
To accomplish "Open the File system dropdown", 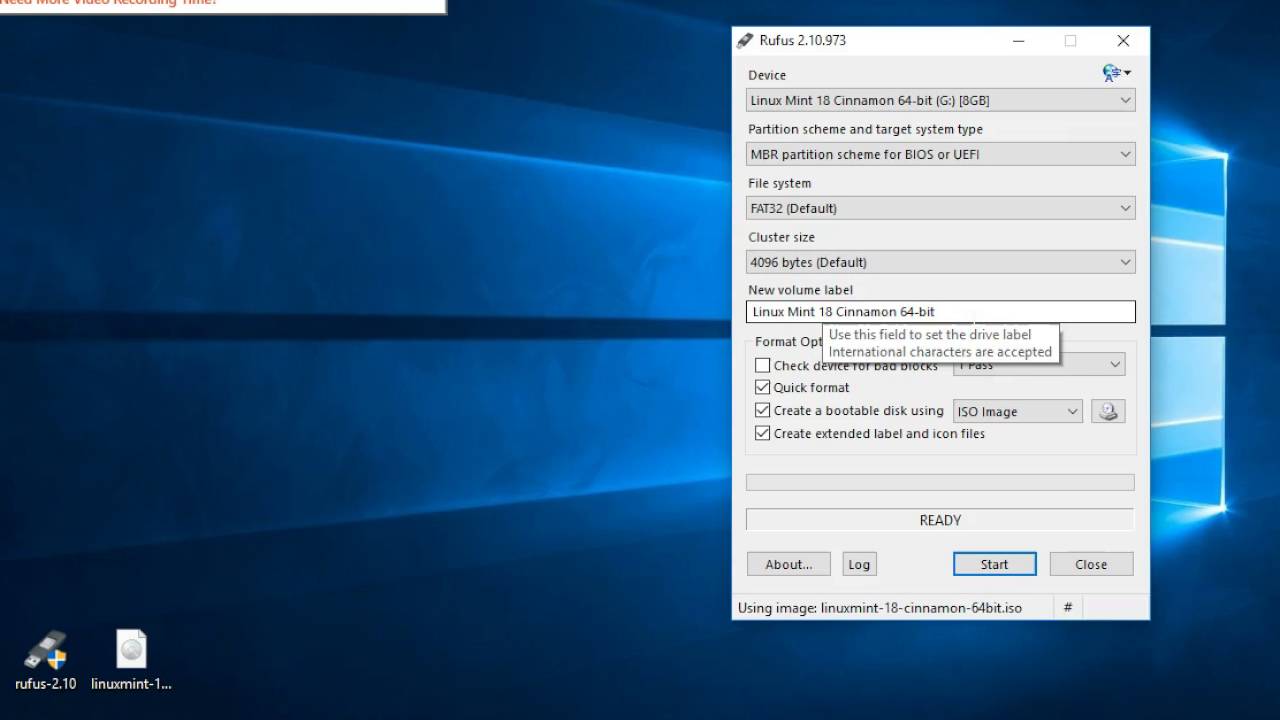I will 941,208.
